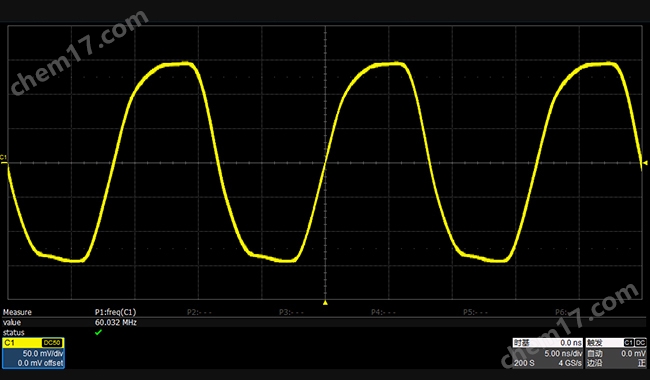Click the 60.032 MHz frequency value
This screenshot has height=380, width=650.
click(x=116, y=322)
